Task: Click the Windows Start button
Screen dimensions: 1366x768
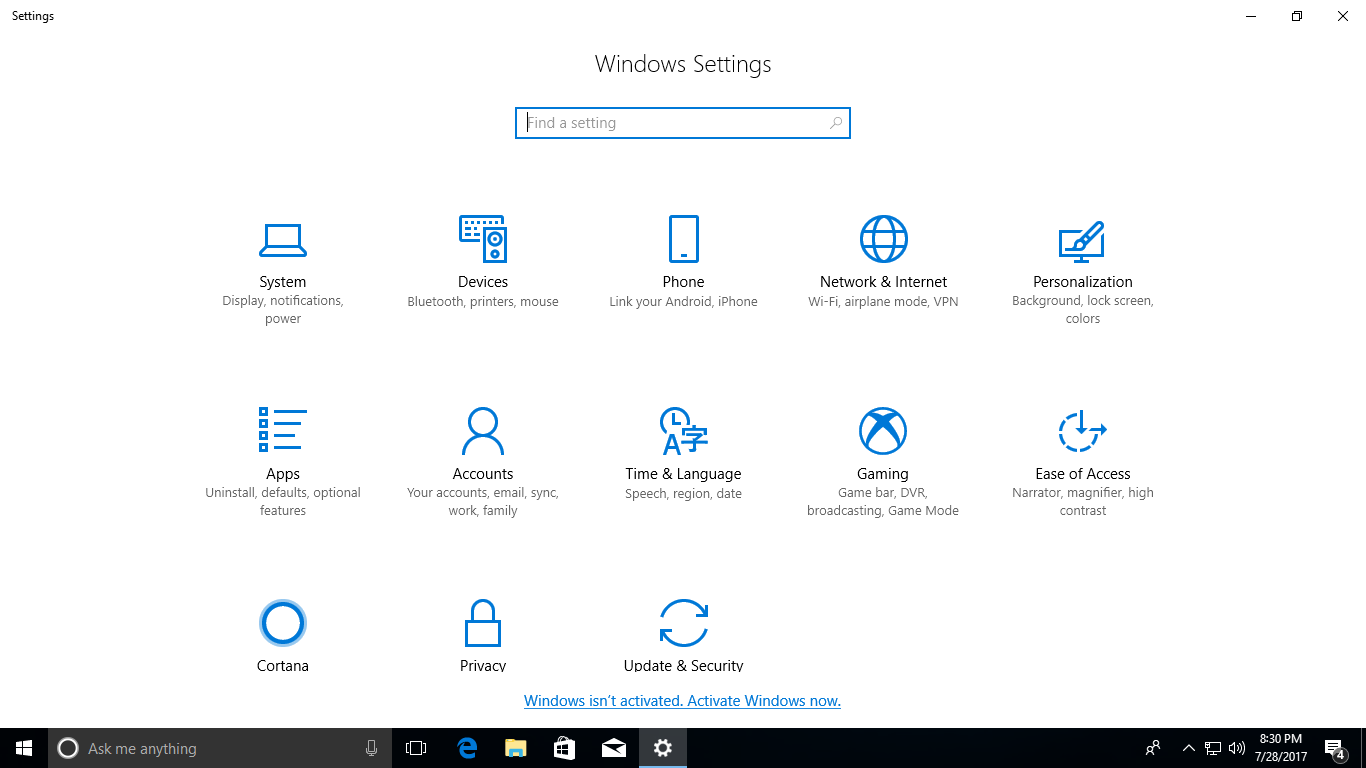Action: pyautogui.click(x=24, y=748)
